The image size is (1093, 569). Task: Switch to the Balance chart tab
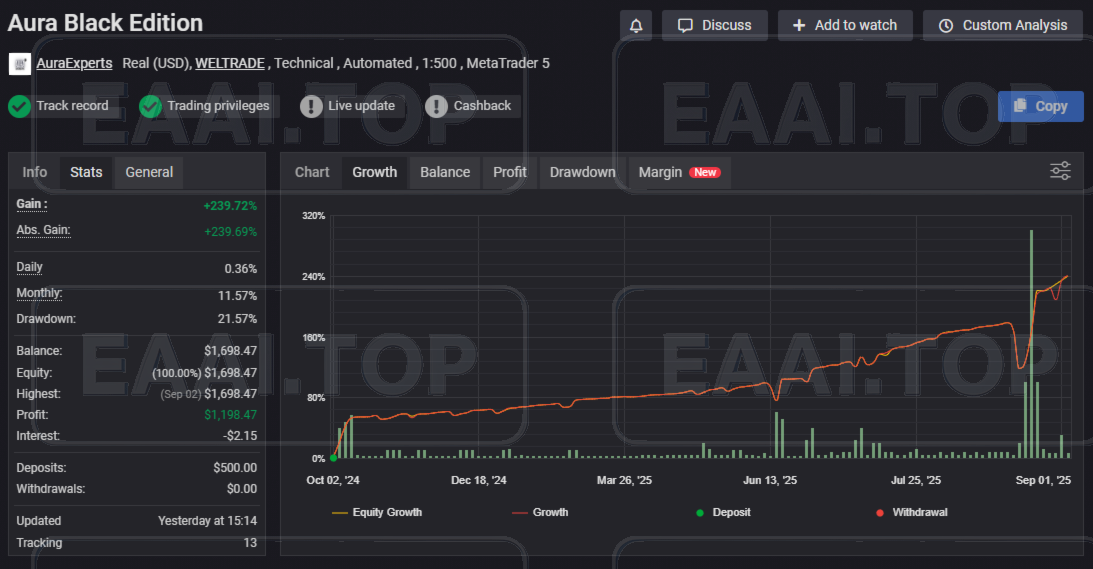pyautogui.click(x=445, y=172)
